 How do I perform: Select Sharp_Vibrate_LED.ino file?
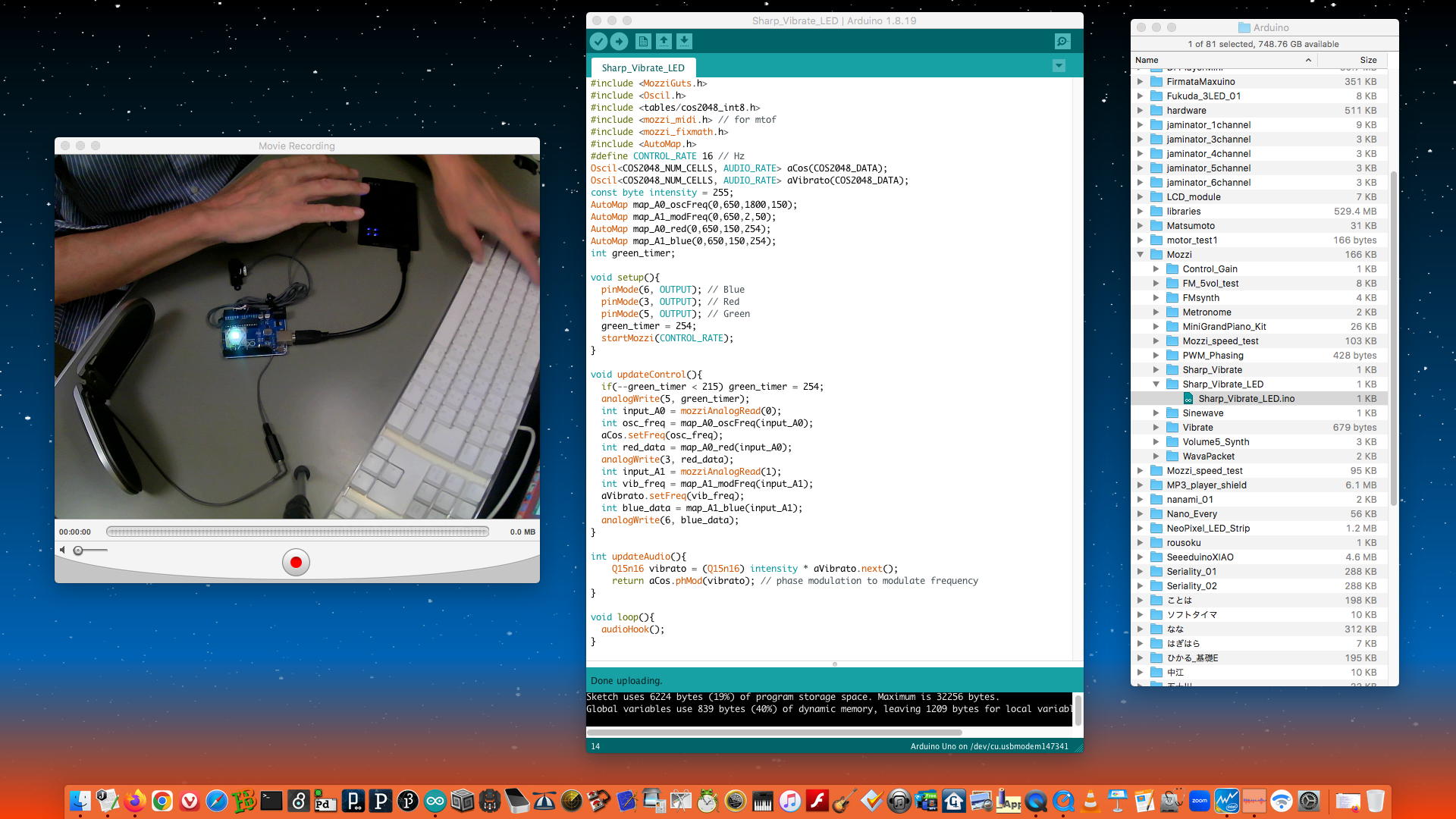pos(1246,399)
